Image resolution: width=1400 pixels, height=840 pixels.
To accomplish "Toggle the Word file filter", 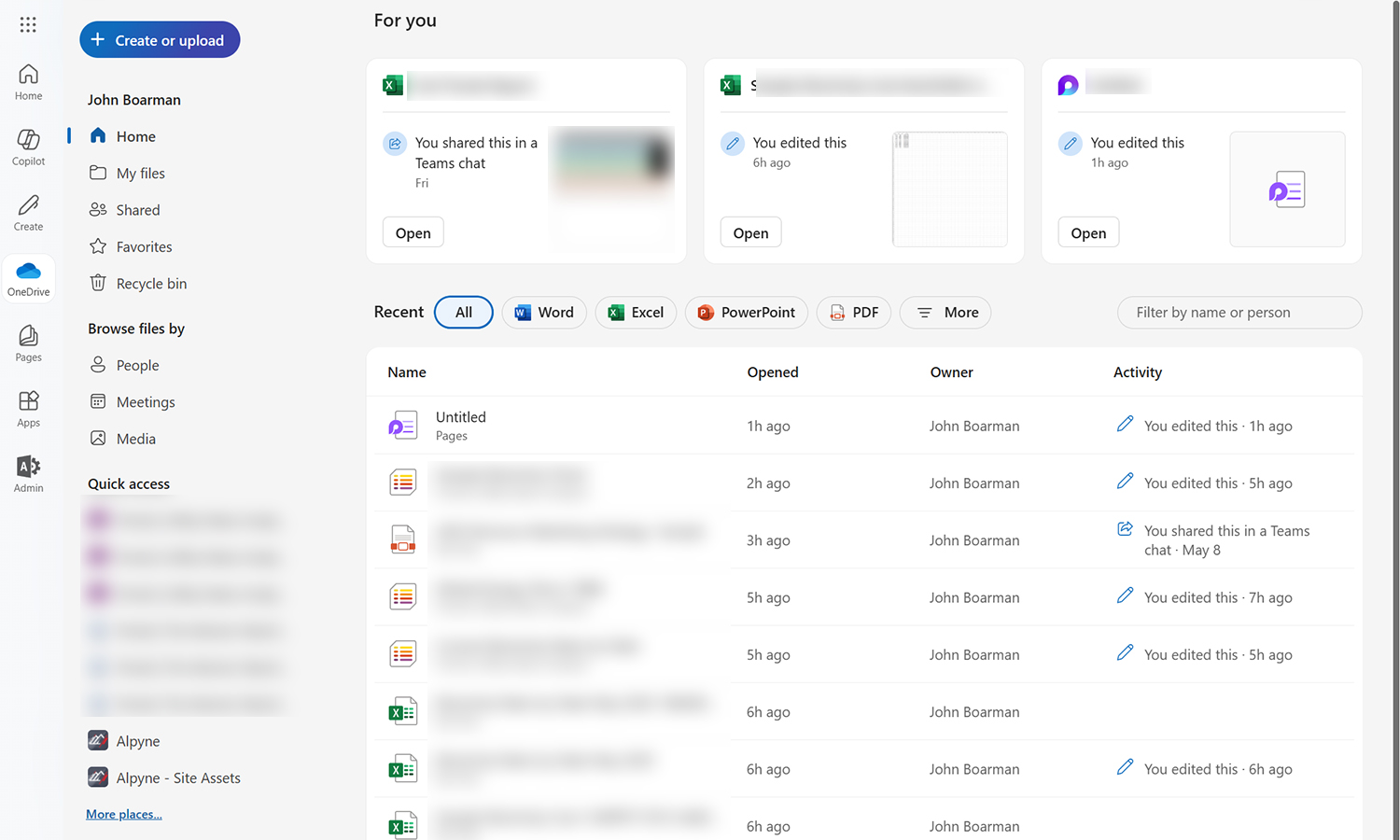I will (x=544, y=312).
